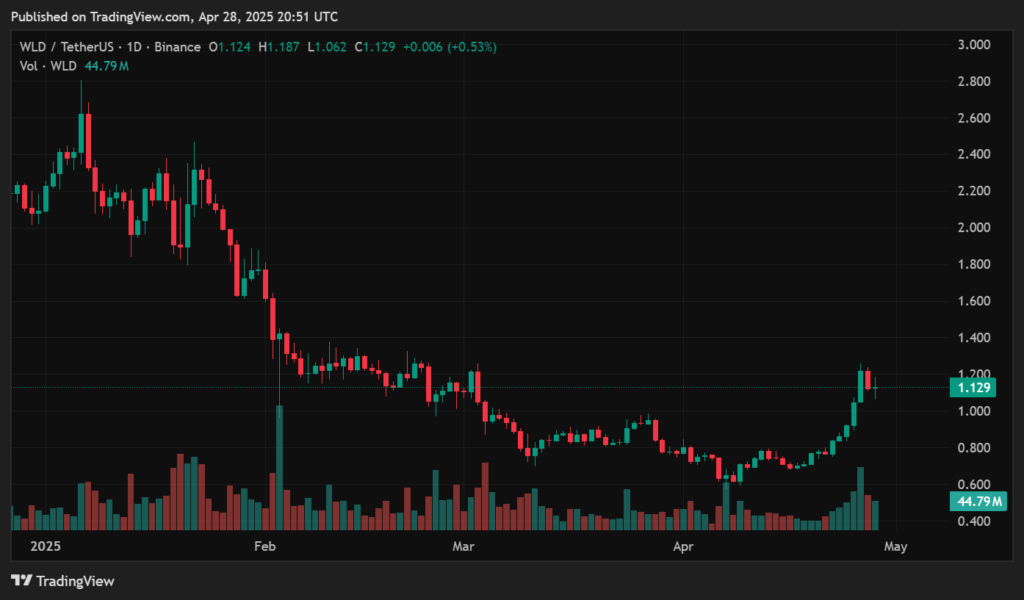Click the Published on TradingView.com header text
Screen dimensions: 1024x600
pyautogui.click(x=174, y=17)
